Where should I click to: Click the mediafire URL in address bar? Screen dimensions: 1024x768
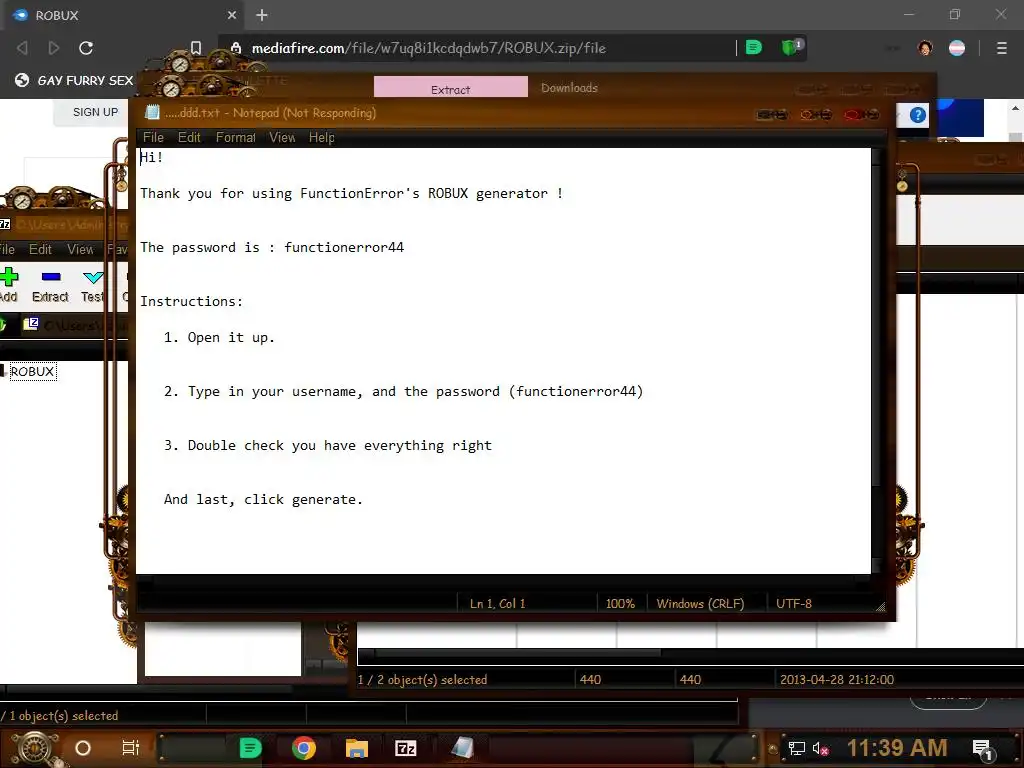point(428,48)
